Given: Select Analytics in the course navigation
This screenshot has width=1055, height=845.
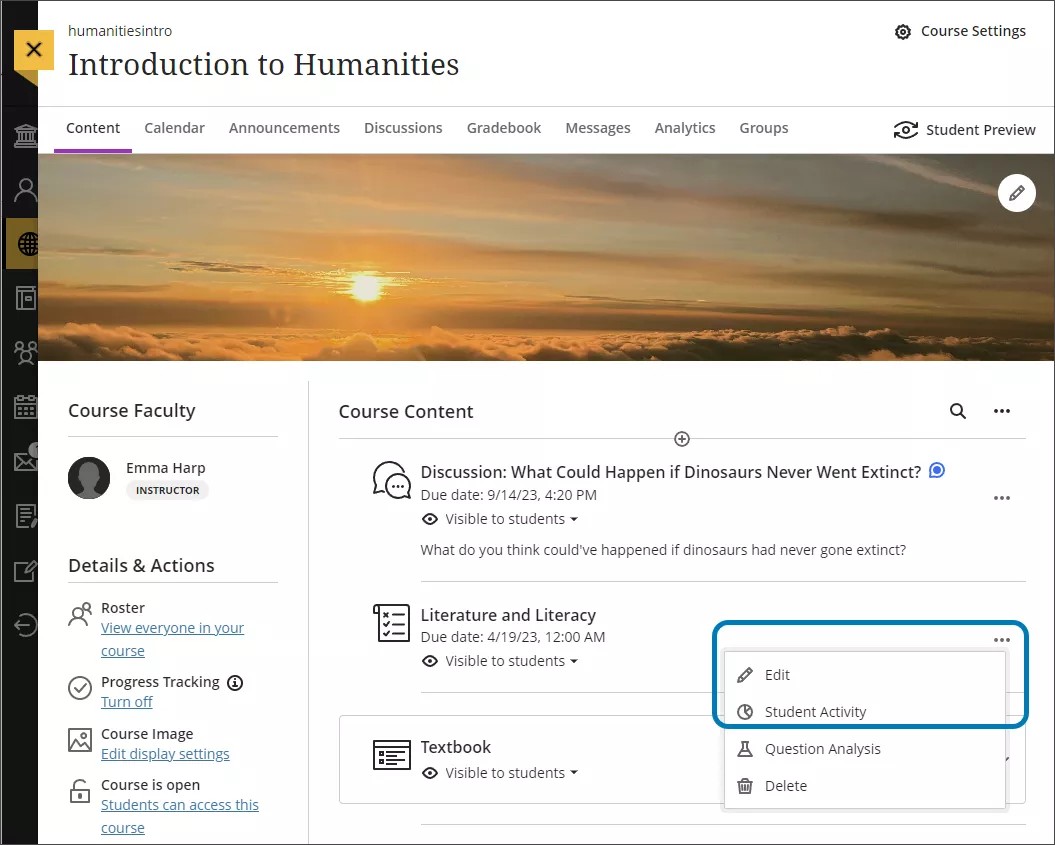Looking at the screenshot, I should coord(685,128).
